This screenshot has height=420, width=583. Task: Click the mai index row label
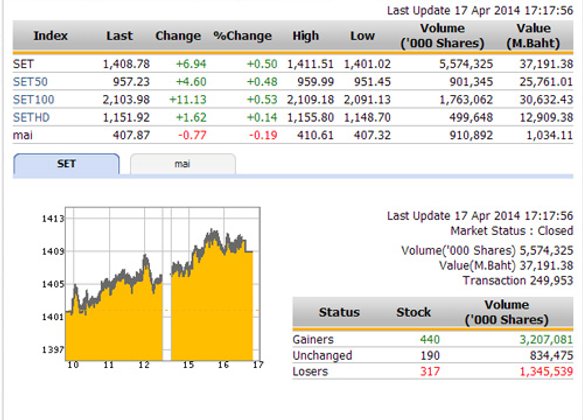[x=23, y=135]
